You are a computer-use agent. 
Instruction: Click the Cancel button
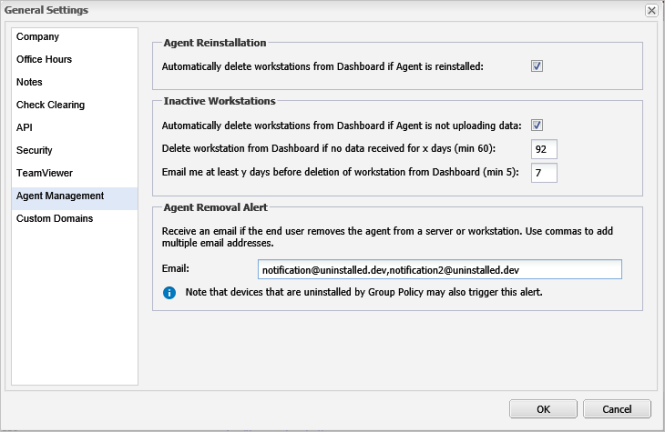(617, 409)
